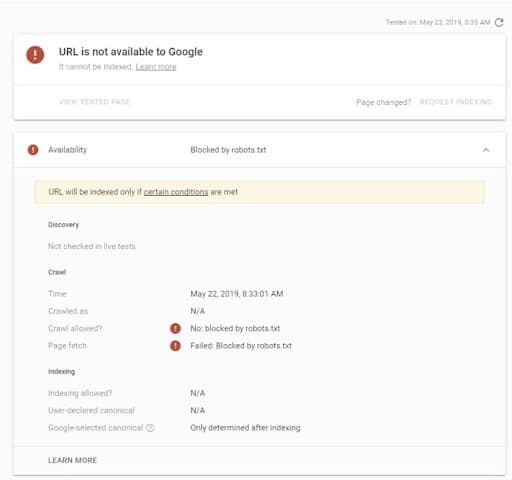The width and height of the screenshot is (512, 480).
Task: Click the Crawl allowed? label
Action: [x=75, y=329]
